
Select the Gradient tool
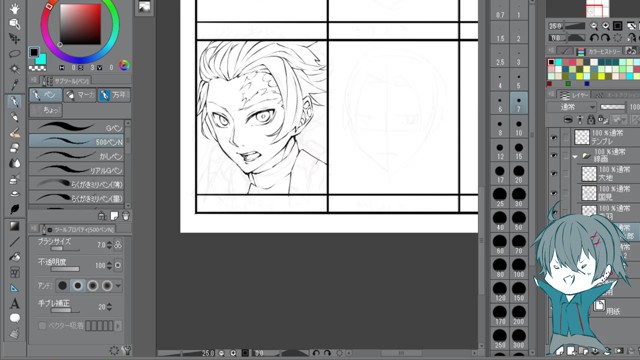click(14, 226)
